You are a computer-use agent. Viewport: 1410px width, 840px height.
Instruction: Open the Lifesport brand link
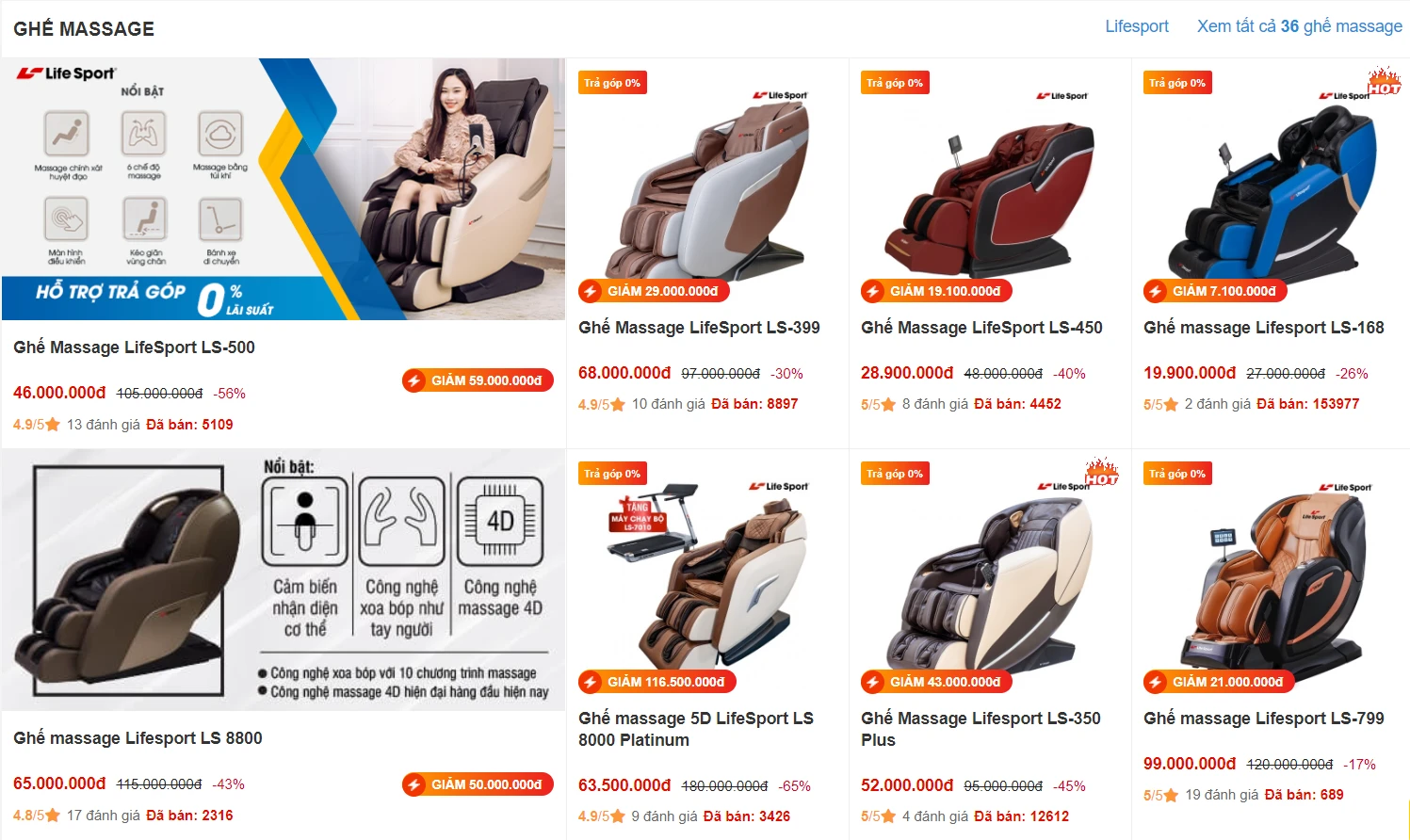click(x=1137, y=26)
